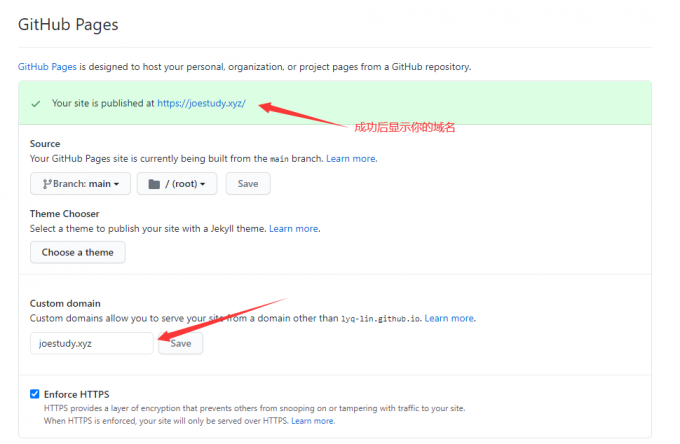Expand the Branch: main dropdown

point(80,184)
